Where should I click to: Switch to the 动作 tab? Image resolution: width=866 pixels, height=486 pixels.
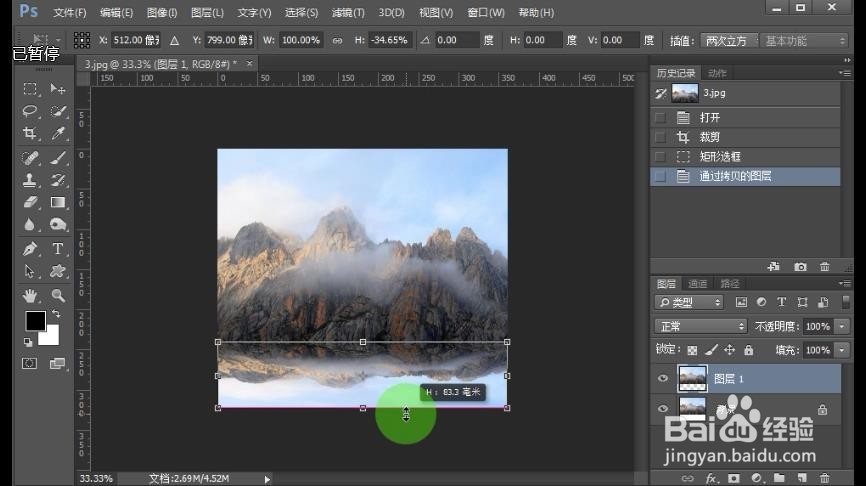tap(717, 73)
